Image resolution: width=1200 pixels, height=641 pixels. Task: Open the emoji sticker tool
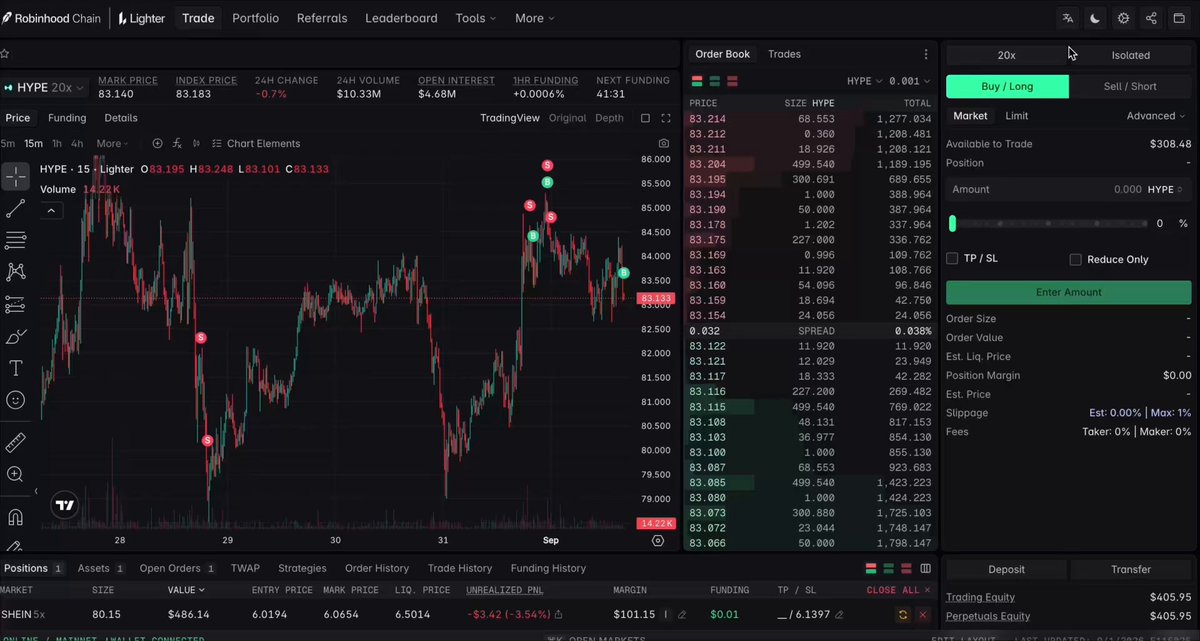click(16, 399)
